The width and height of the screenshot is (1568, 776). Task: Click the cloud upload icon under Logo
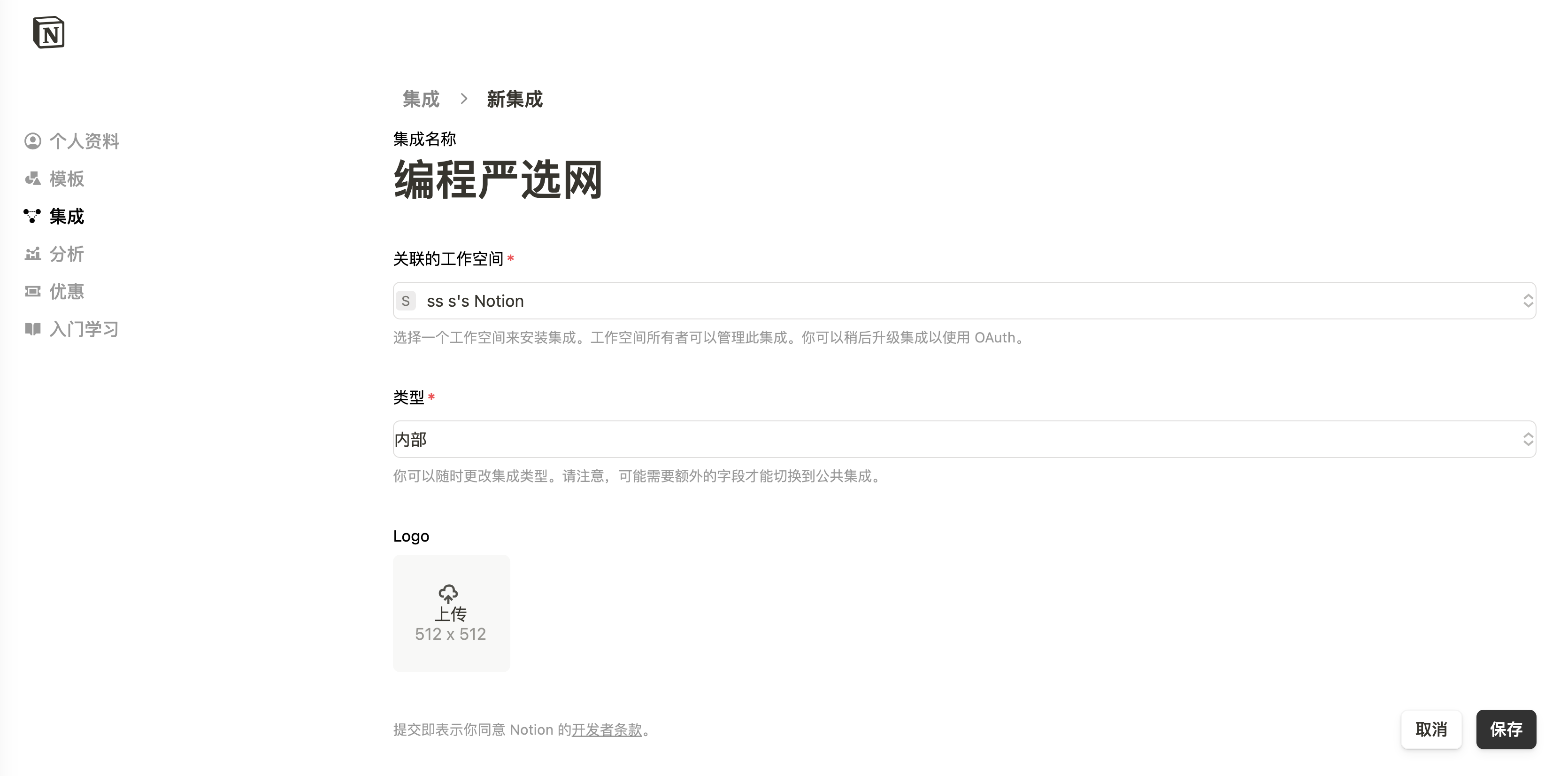coord(449,593)
